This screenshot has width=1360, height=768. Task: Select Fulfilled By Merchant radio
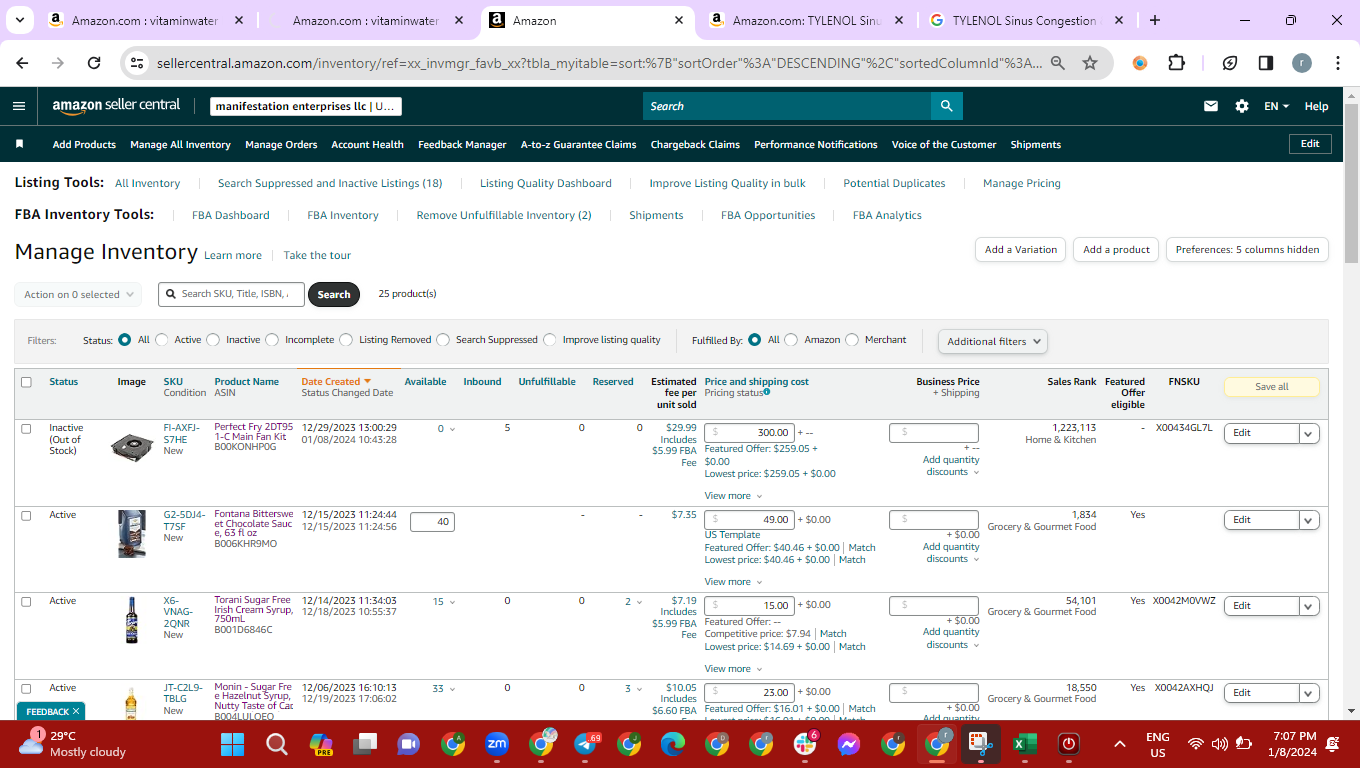(x=852, y=340)
